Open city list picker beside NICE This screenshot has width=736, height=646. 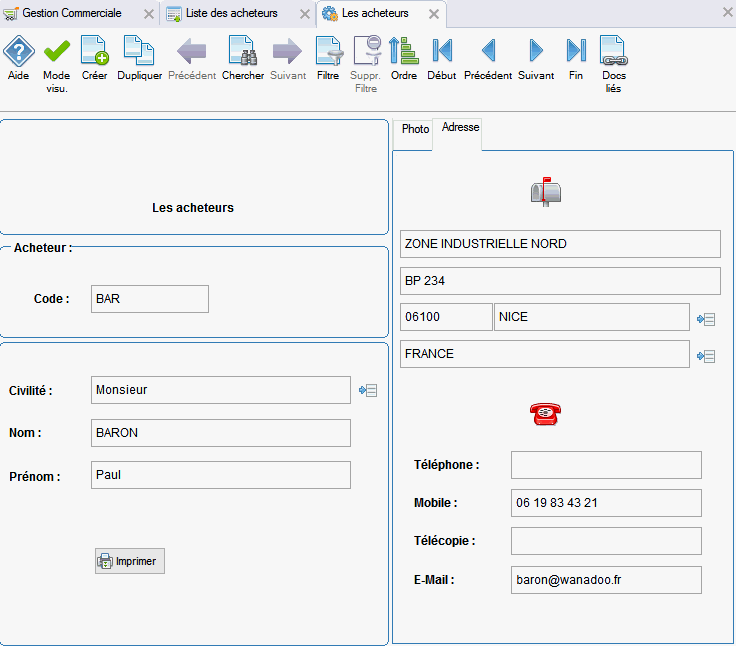point(706,319)
